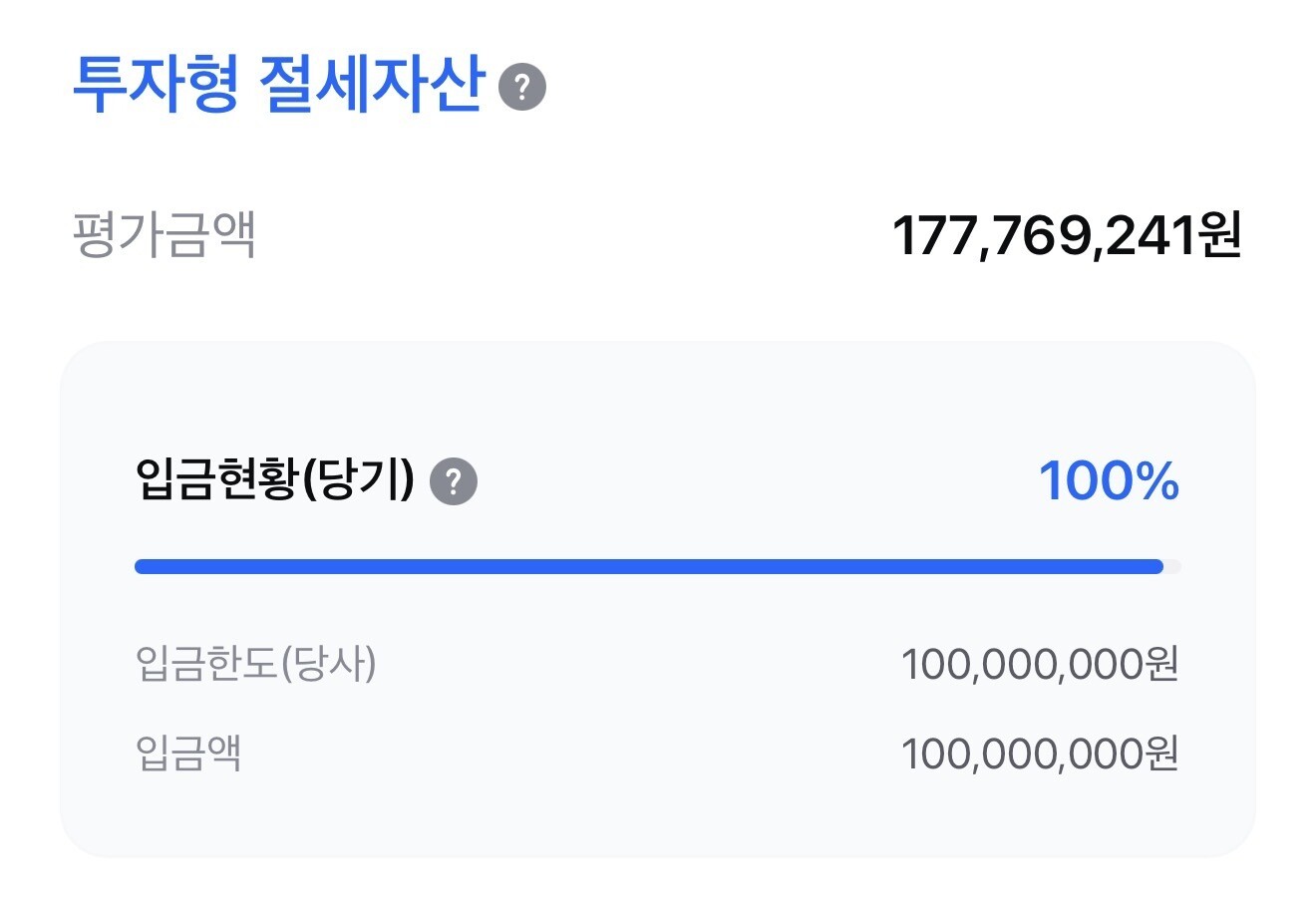Tap question mark icon next to 입금현황(당기)
Image resolution: width=1316 pixels, height=904 pixels.
coord(454,482)
